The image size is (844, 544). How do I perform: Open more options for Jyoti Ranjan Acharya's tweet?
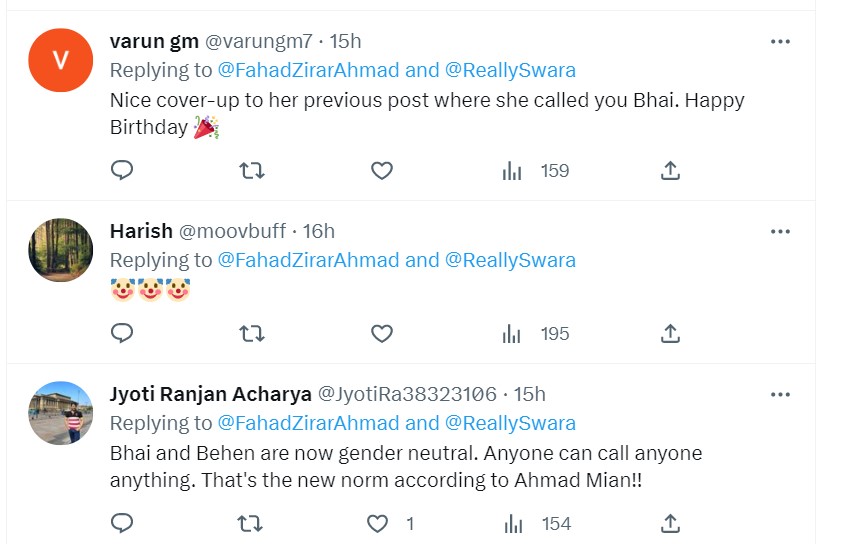click(780, 393)
